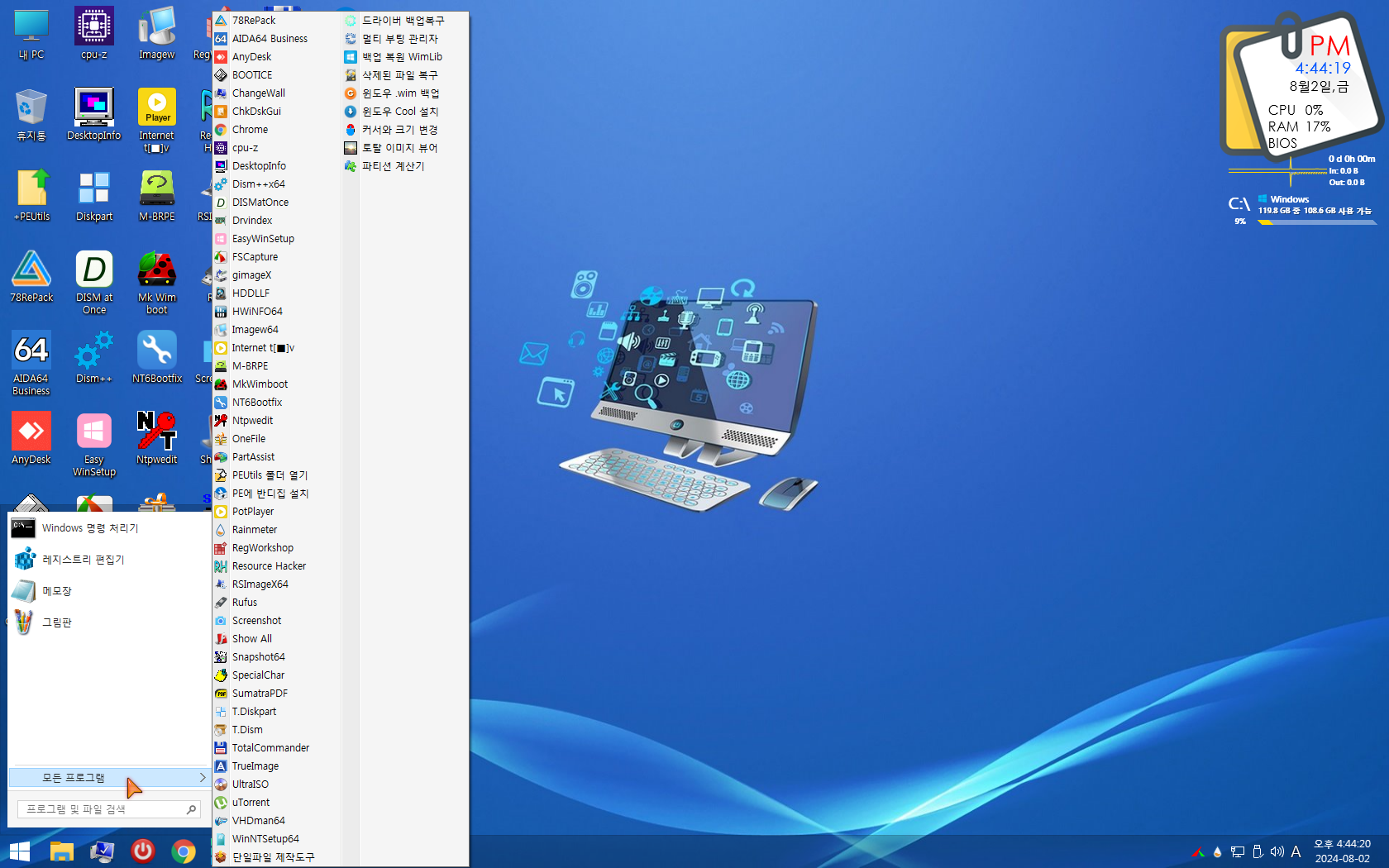The image size is (1389, 868).
Task: Open the 내 PC desktop icon
Action: [31, 34]
